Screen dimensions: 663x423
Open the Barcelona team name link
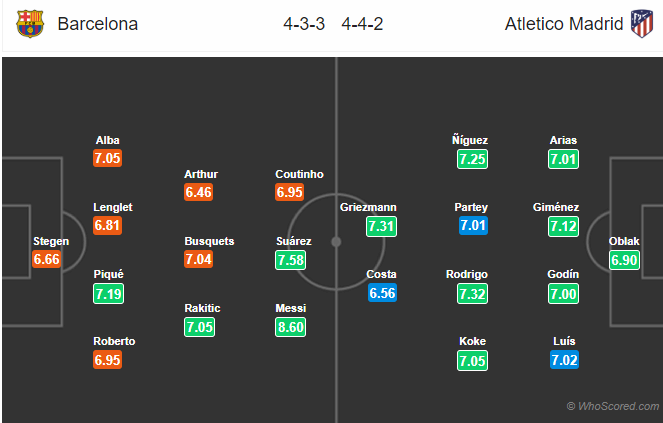98,24
